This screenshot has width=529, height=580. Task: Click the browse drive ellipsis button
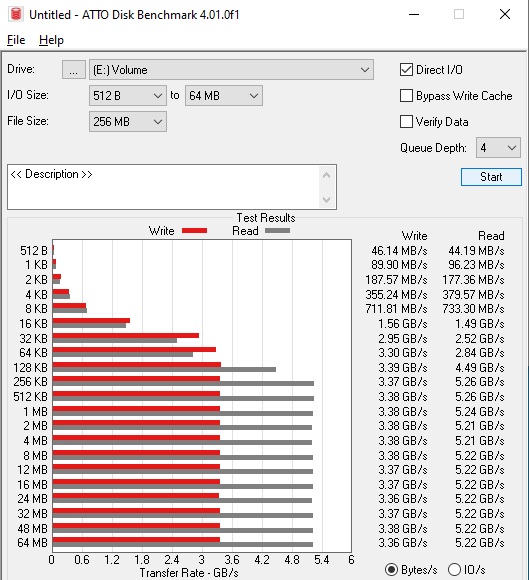(x=74, y=70)
